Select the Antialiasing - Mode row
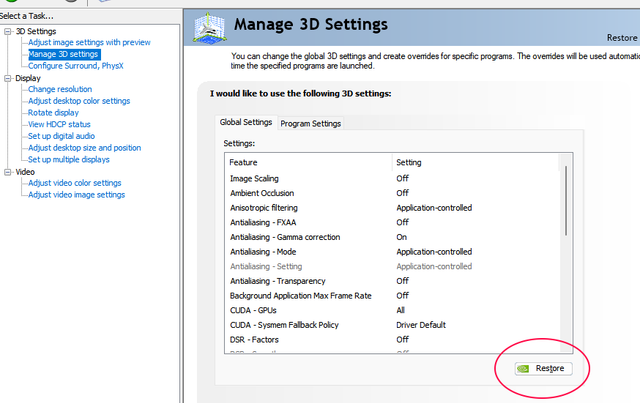 point(391,252)
